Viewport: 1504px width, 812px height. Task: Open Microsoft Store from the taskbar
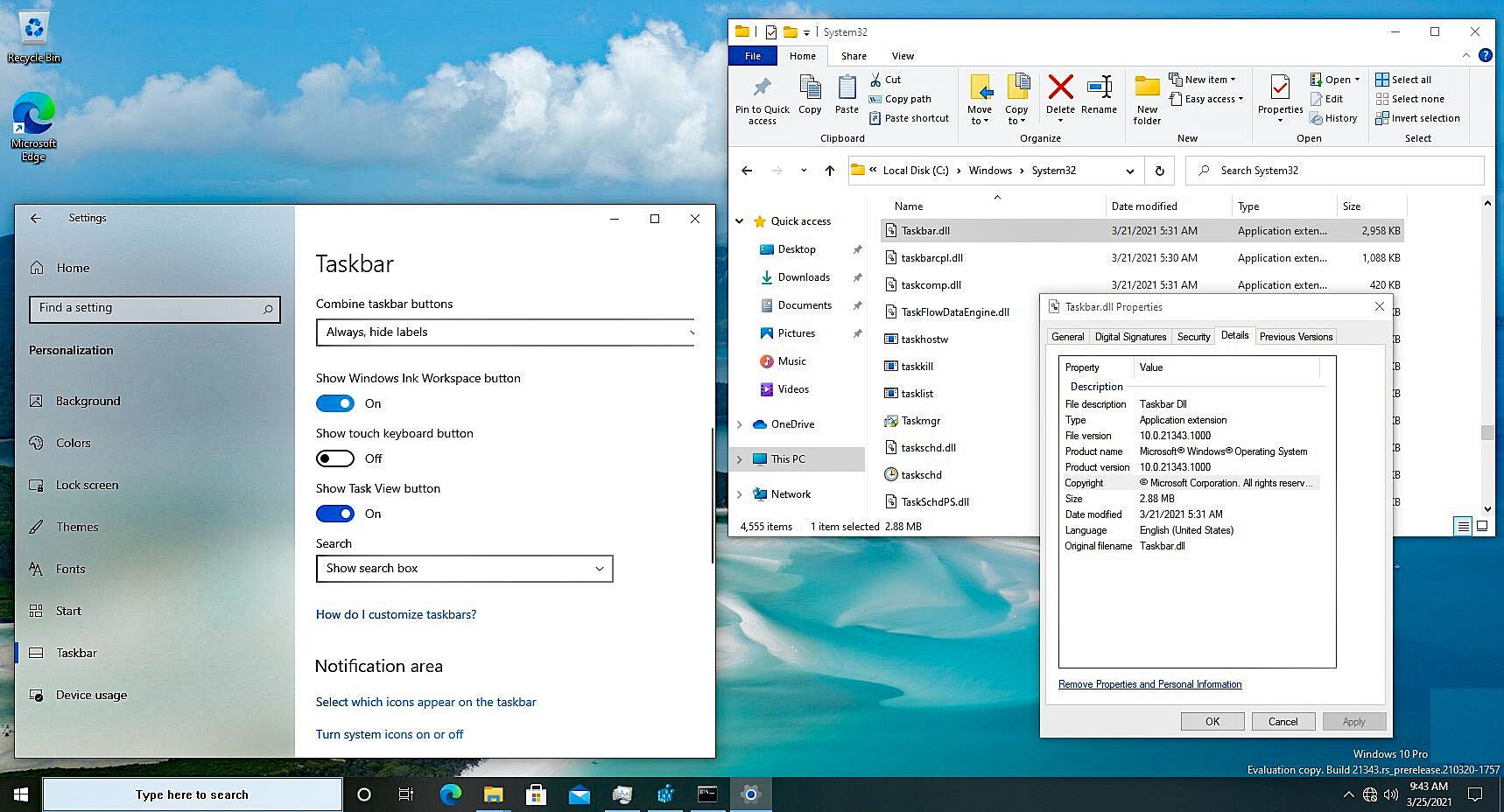point(536,794)
